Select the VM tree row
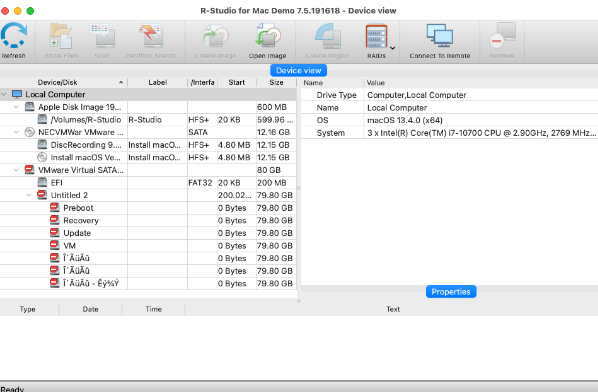The width and height of the screenshot is (598, 392). [148, 246]
